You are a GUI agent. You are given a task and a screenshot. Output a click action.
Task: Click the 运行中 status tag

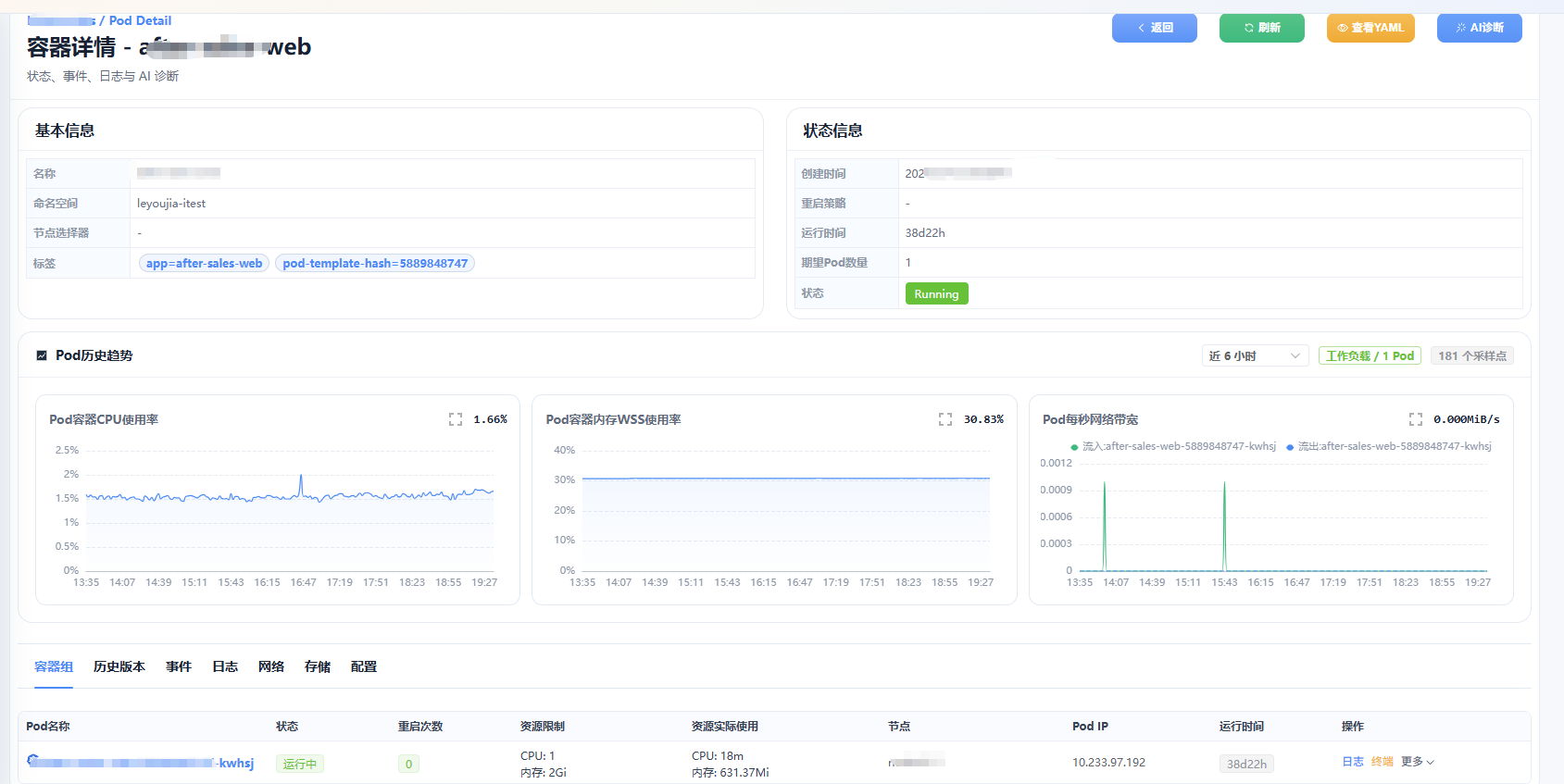tap(300, 764)
